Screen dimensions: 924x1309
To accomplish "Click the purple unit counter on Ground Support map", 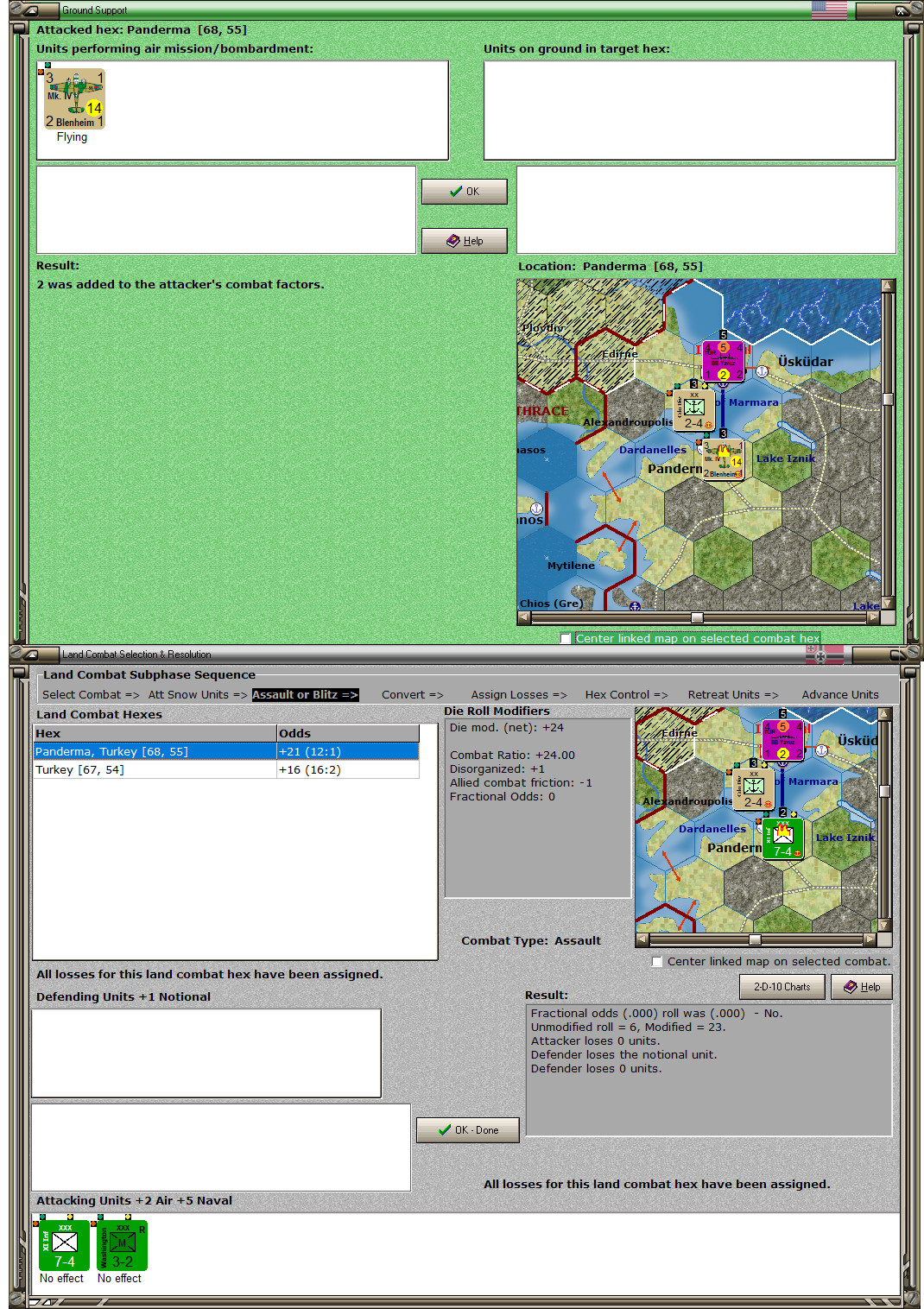I will pos(723,361).
